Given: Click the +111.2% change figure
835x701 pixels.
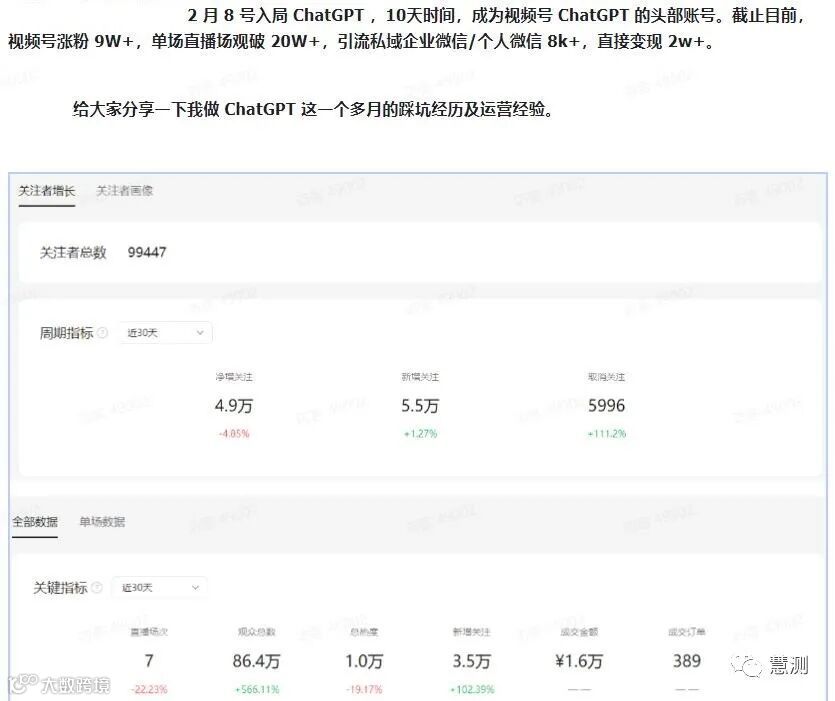Looking at the screenshot, I should (x=607, y=434).
